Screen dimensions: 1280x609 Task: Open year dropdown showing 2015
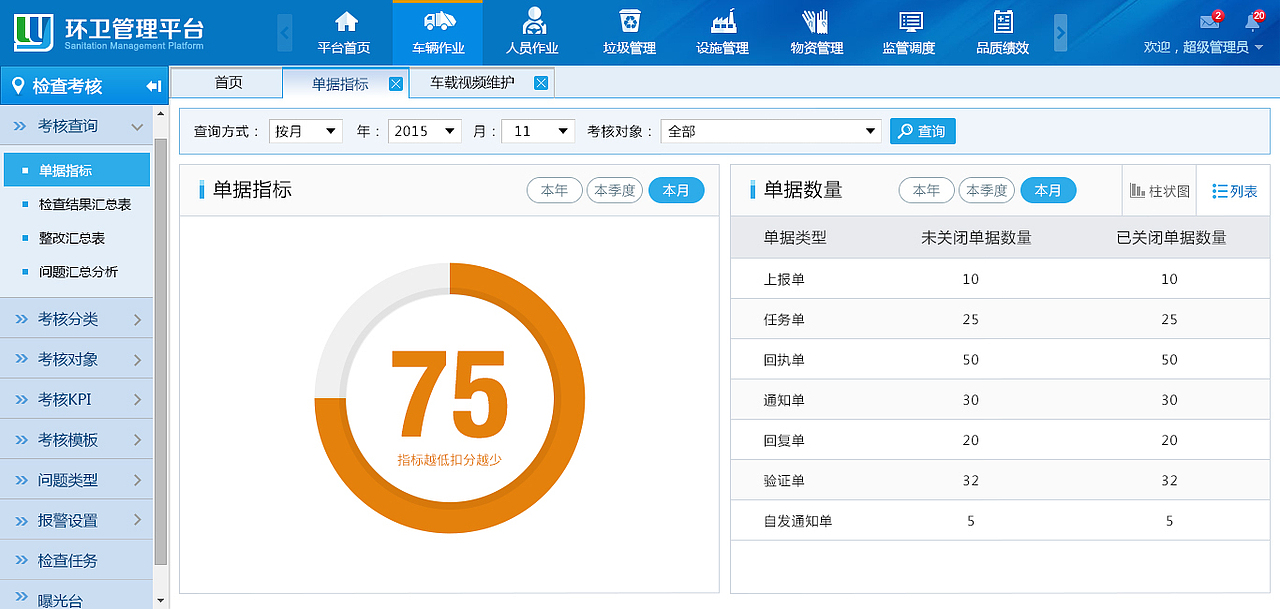point(425,131)
